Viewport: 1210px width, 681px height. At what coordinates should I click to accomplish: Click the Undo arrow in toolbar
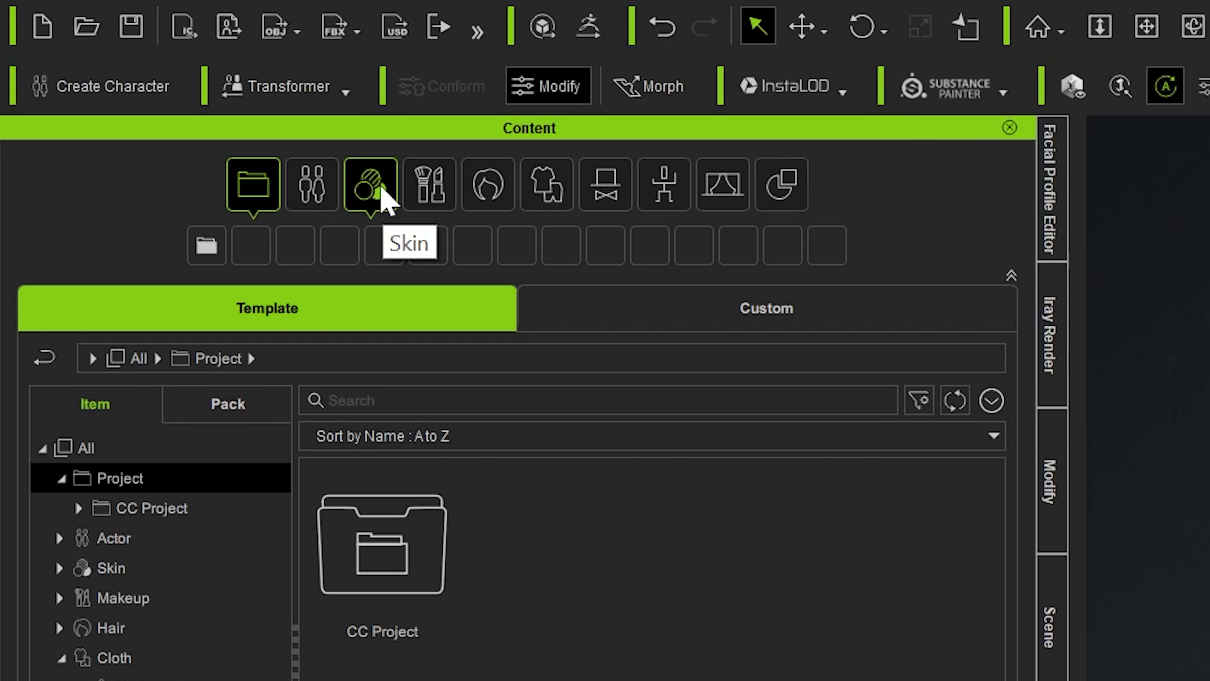(662, 27)
